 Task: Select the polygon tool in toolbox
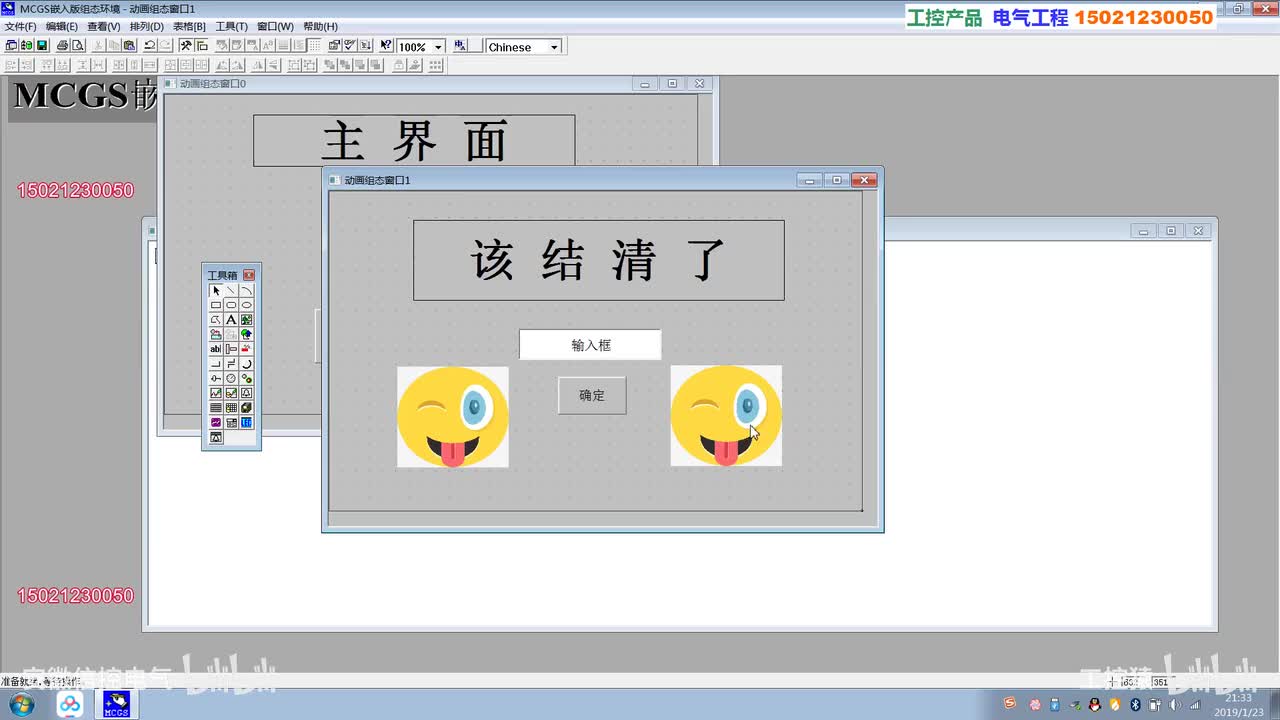point(216,320)
